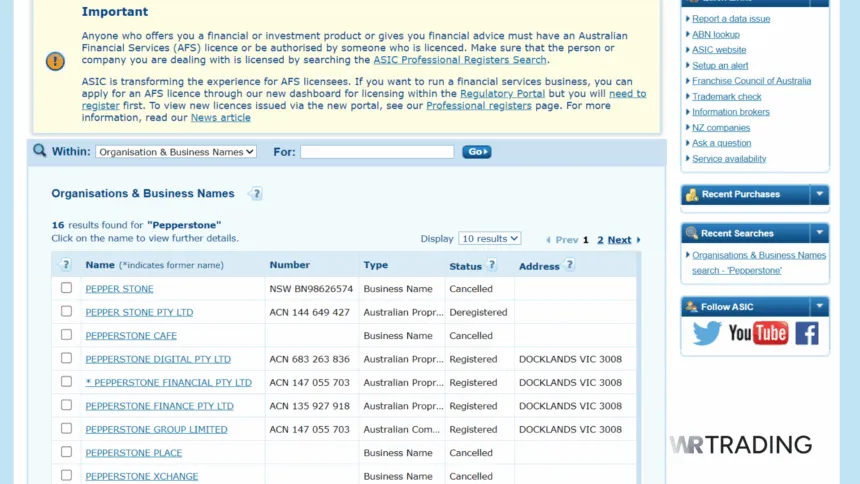Open the Facebook icon under Follow ASIC
The image size is (860, 484).
pos(807,333)
